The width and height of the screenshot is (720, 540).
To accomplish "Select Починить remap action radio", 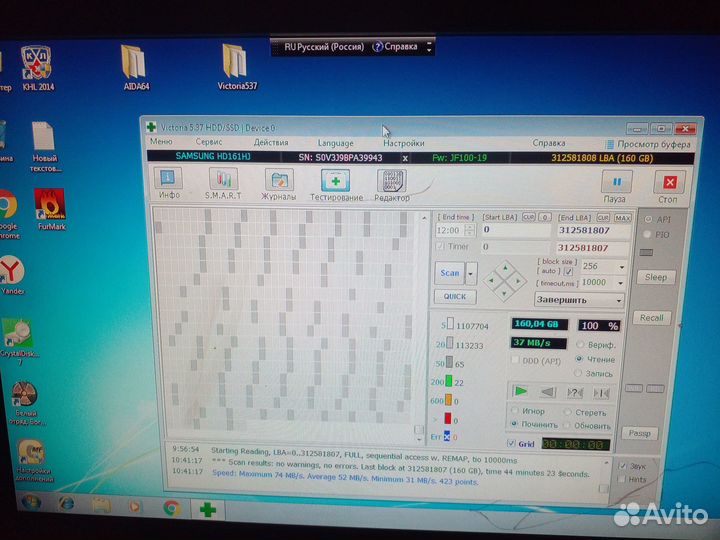I will (514, 423).
